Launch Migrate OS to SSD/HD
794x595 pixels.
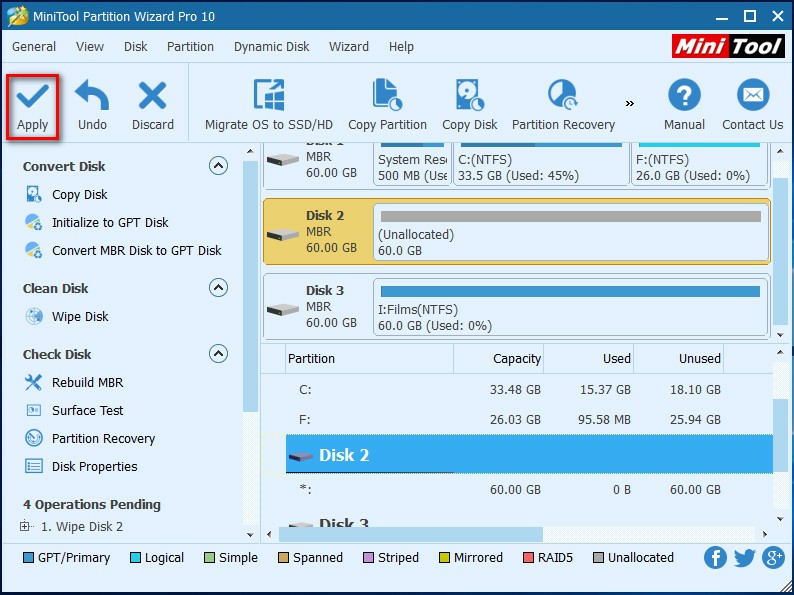click(x=269, y=106)
